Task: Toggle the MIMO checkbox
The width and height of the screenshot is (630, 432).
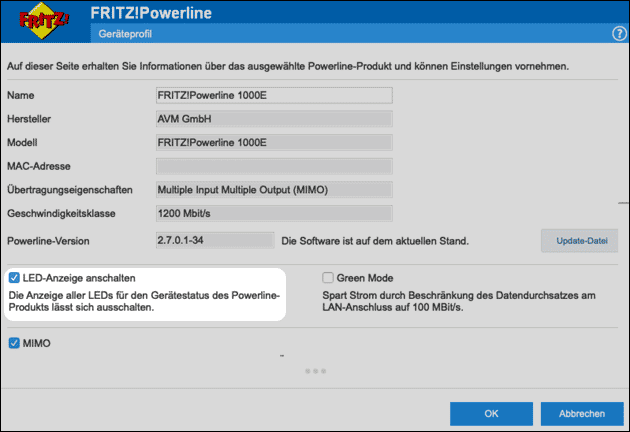Action: 14,343
